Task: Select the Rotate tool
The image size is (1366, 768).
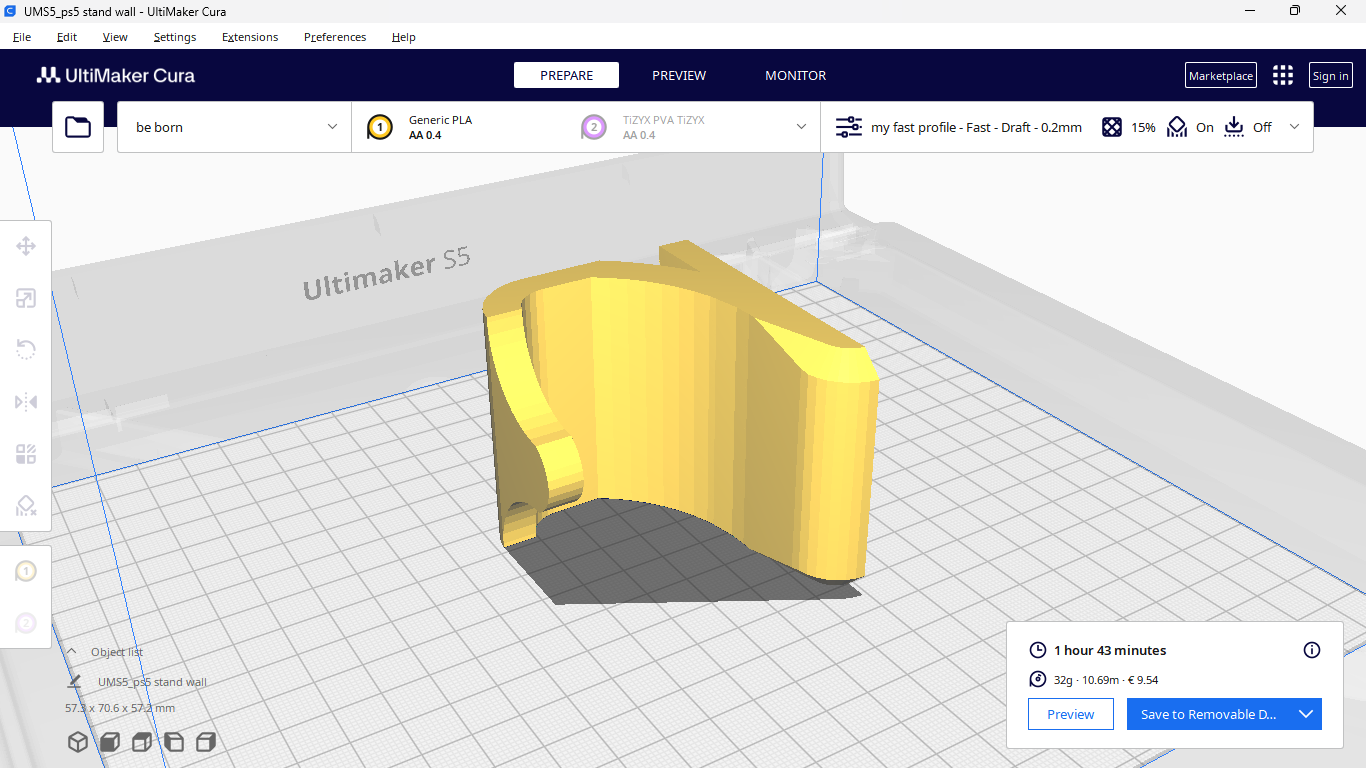Action: 26,349
